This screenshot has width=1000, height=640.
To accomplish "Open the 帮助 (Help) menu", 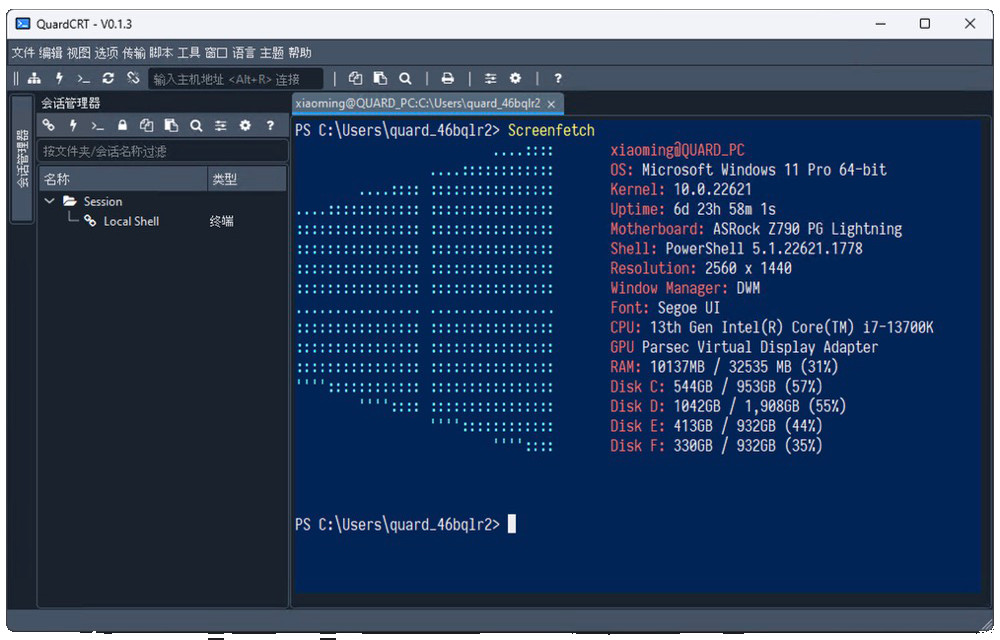I will click(300, 53).
